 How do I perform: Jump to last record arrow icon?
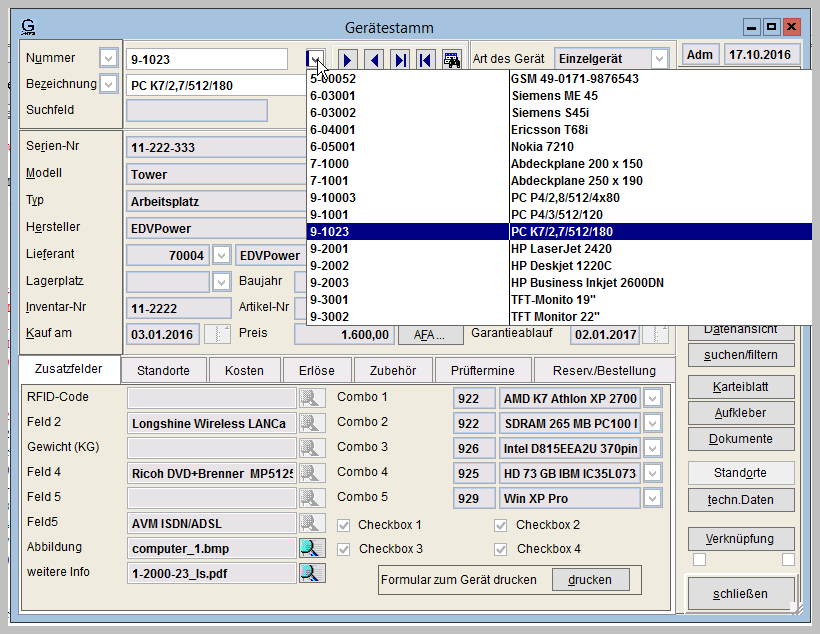(400, 60)
